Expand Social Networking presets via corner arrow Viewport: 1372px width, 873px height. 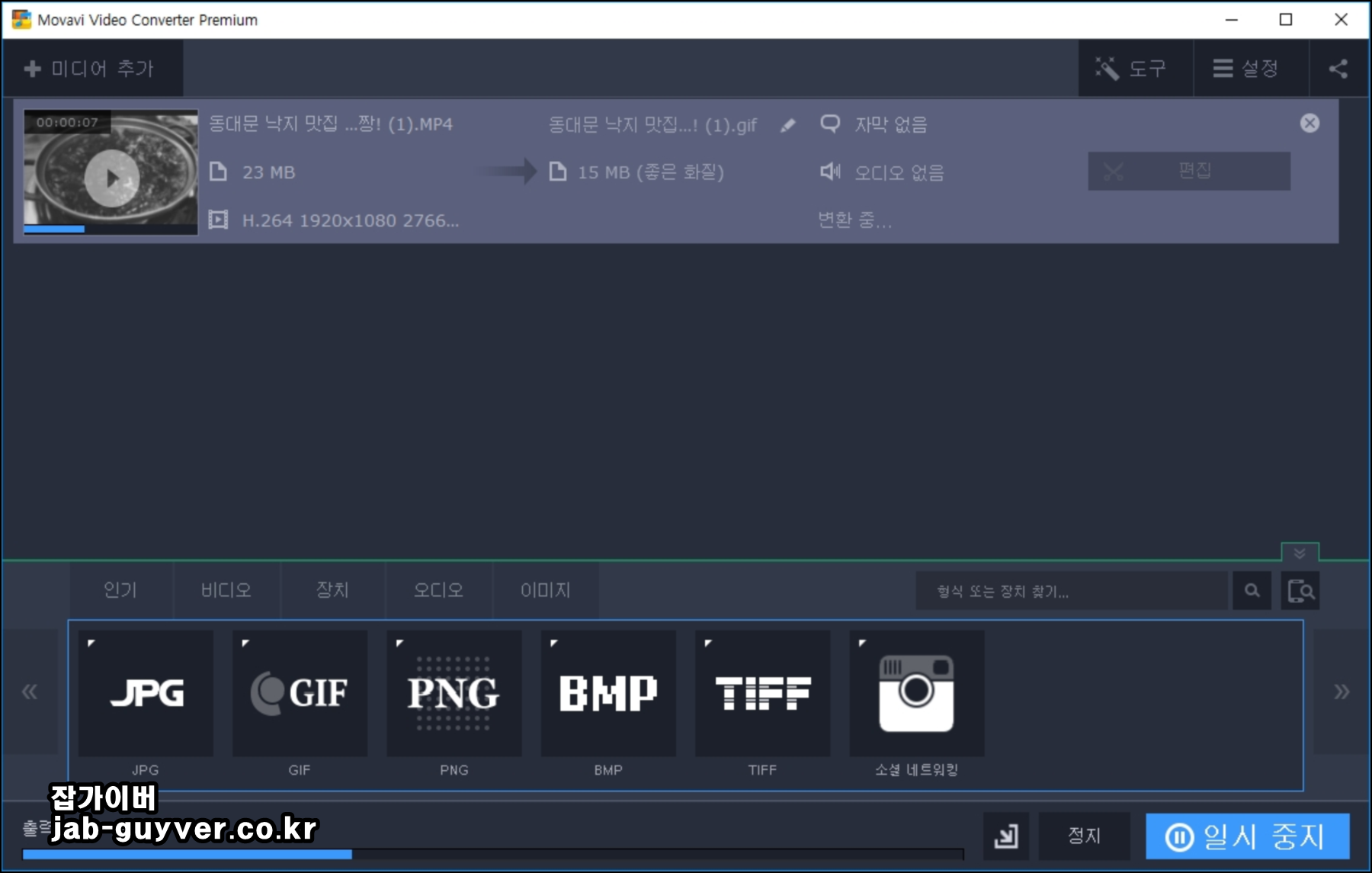[x=862, y=643]
